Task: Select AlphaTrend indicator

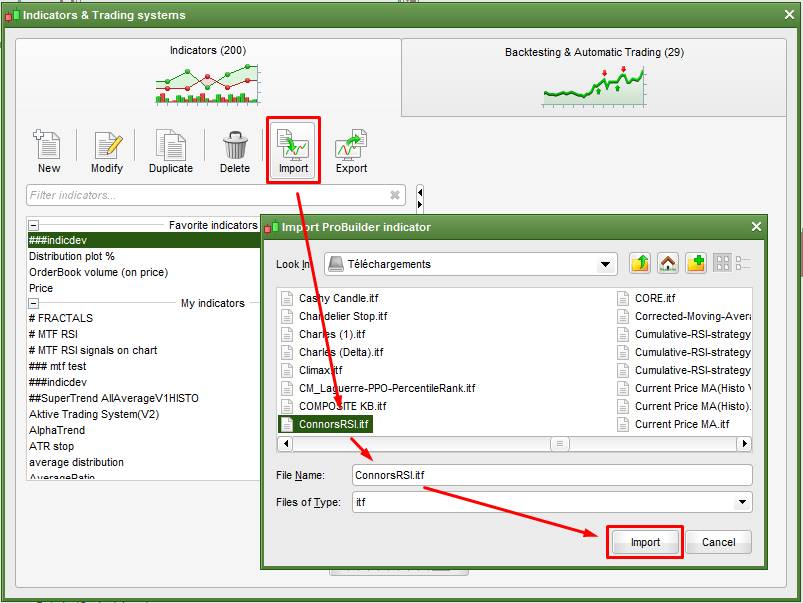Action: 57,430
